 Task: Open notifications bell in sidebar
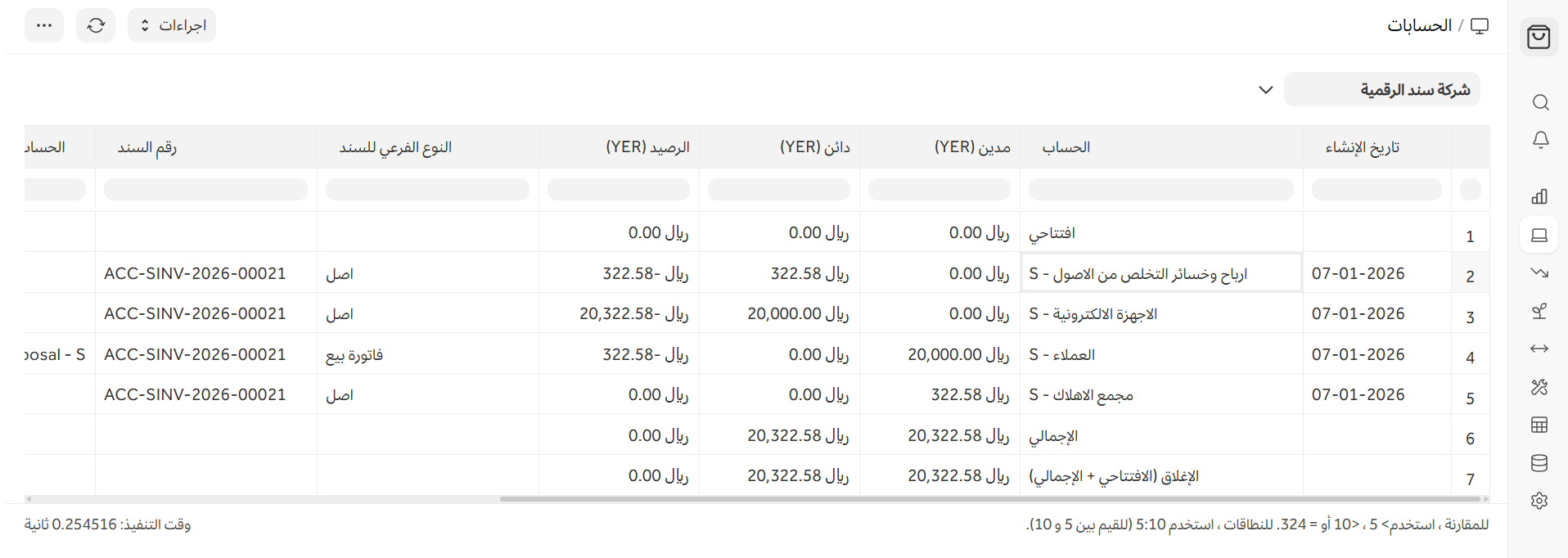click(x=1540, y=140)
